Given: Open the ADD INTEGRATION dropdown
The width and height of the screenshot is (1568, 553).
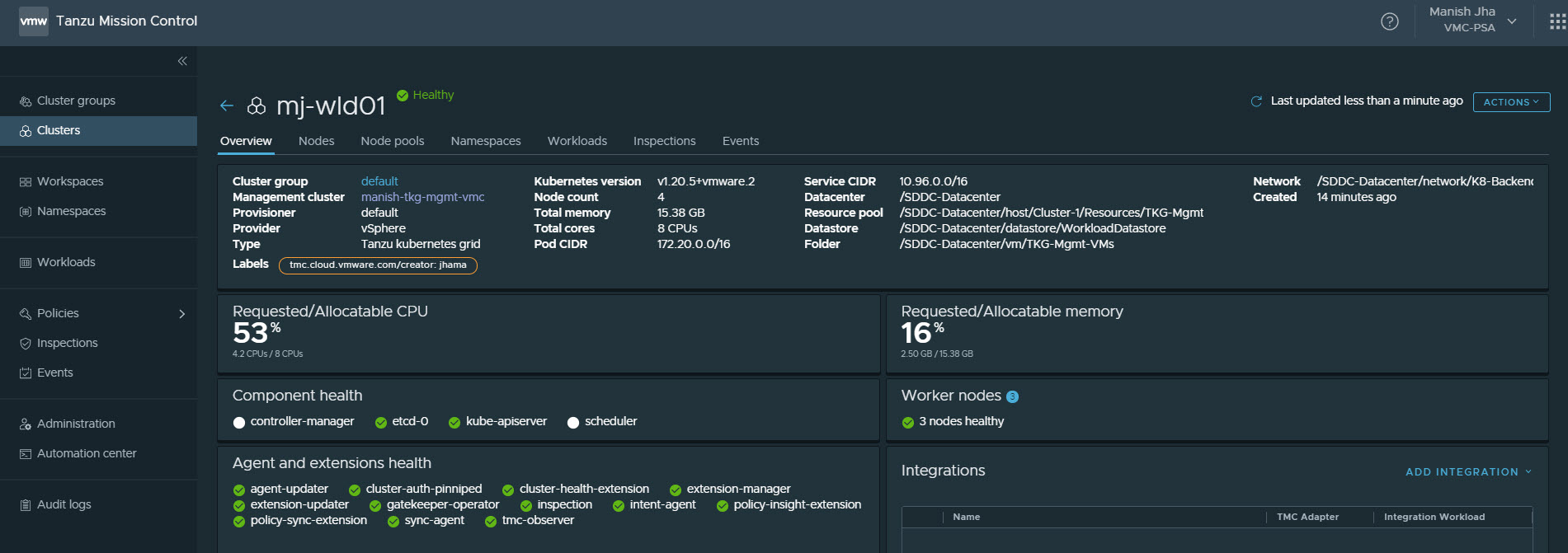Looking at the screenshot, I should point(1468,472).
